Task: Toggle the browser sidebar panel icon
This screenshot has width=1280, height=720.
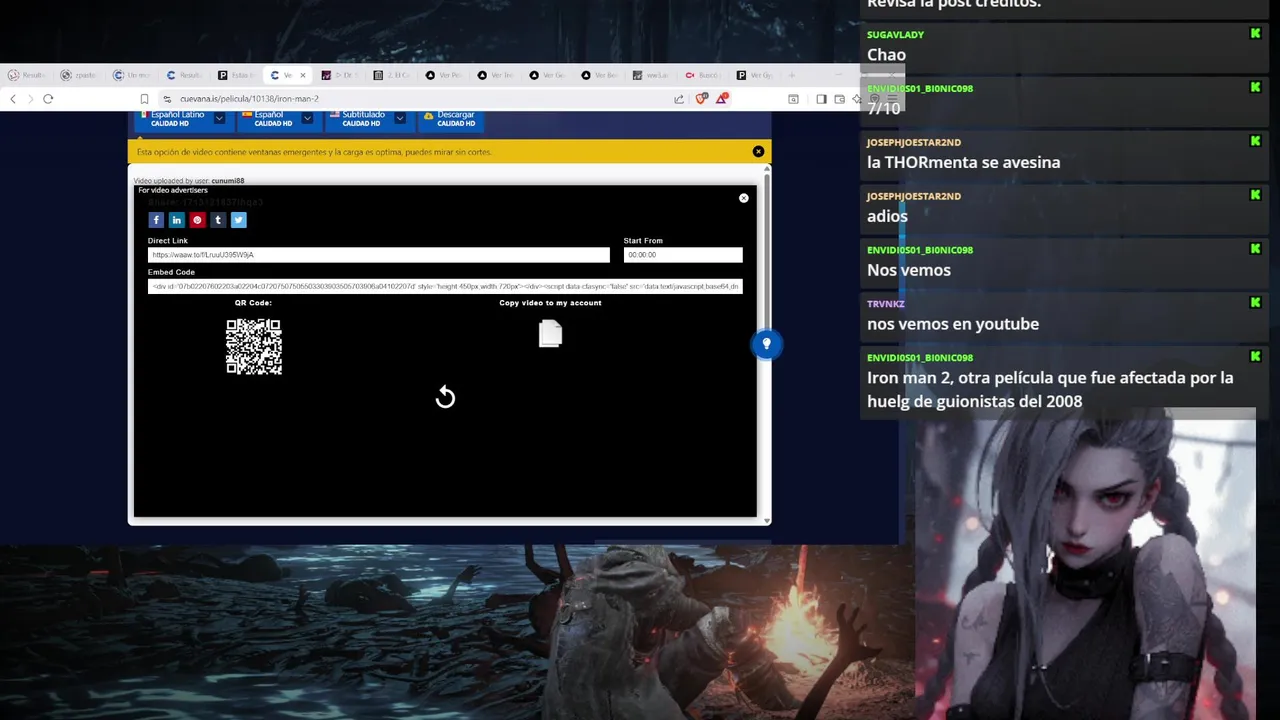Action: 821,99
